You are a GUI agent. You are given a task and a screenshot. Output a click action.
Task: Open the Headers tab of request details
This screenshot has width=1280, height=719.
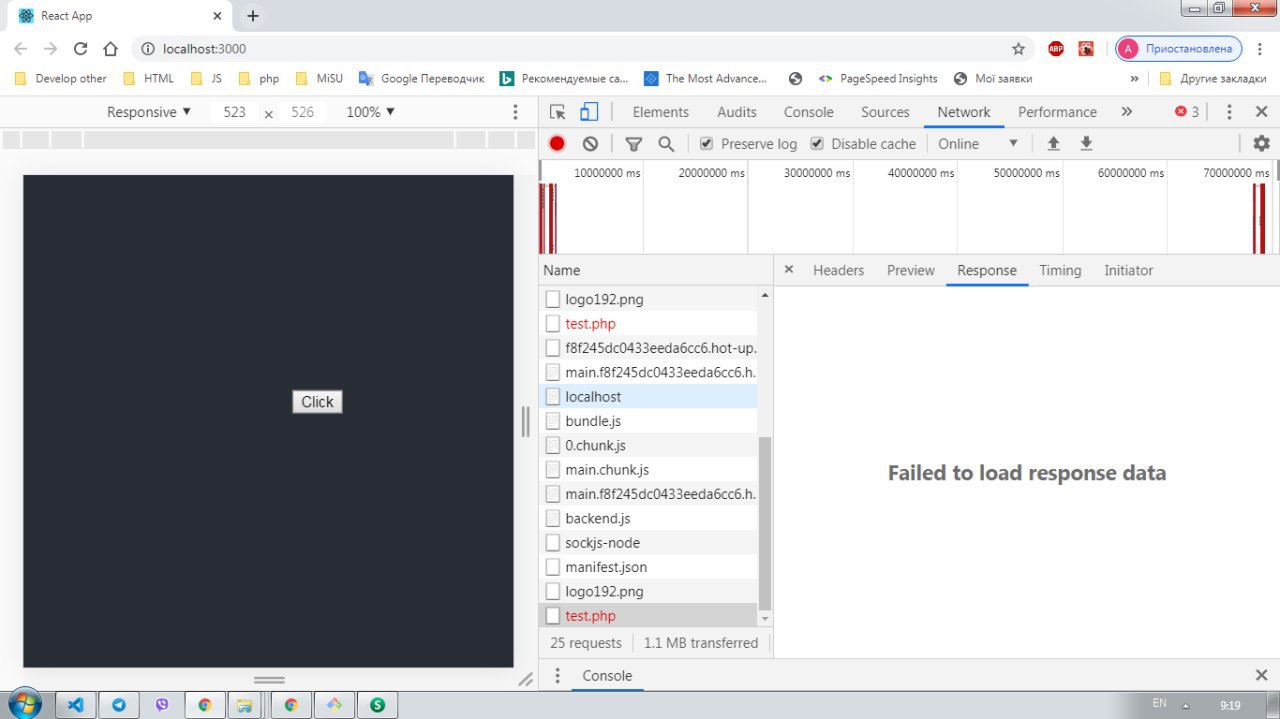(x=838, y=270)
